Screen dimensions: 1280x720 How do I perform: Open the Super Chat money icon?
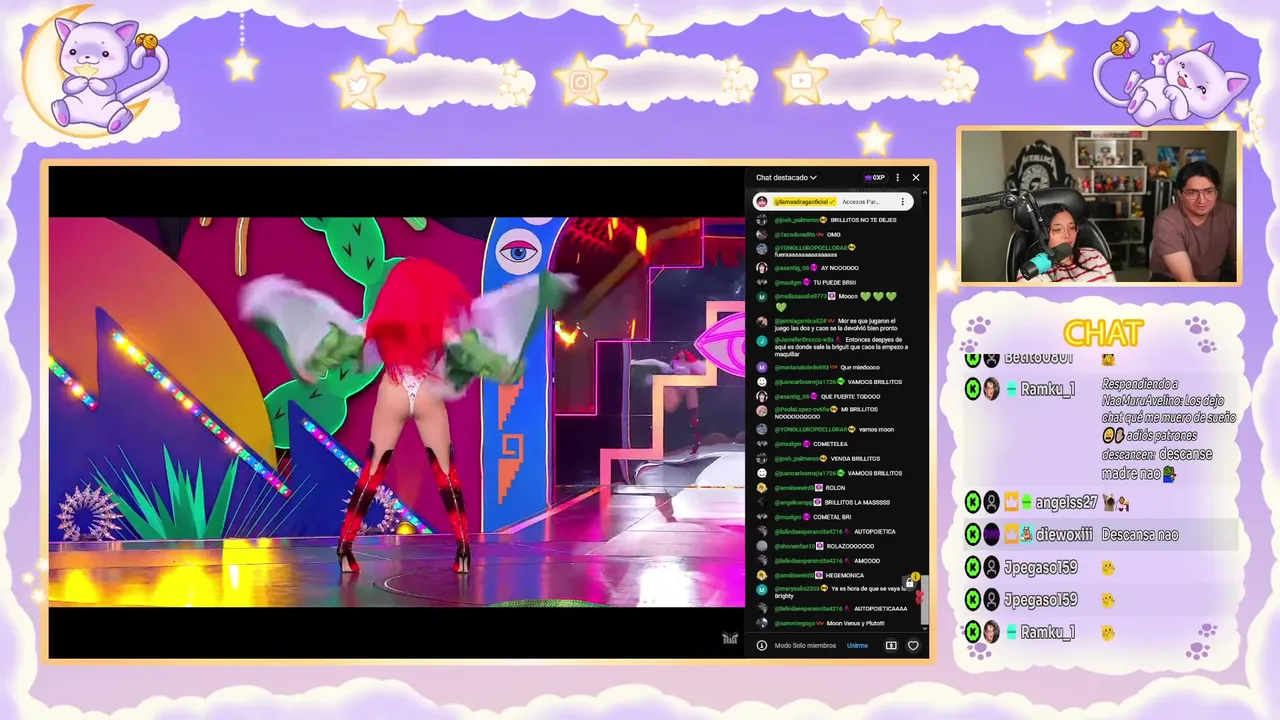point(891,646)
